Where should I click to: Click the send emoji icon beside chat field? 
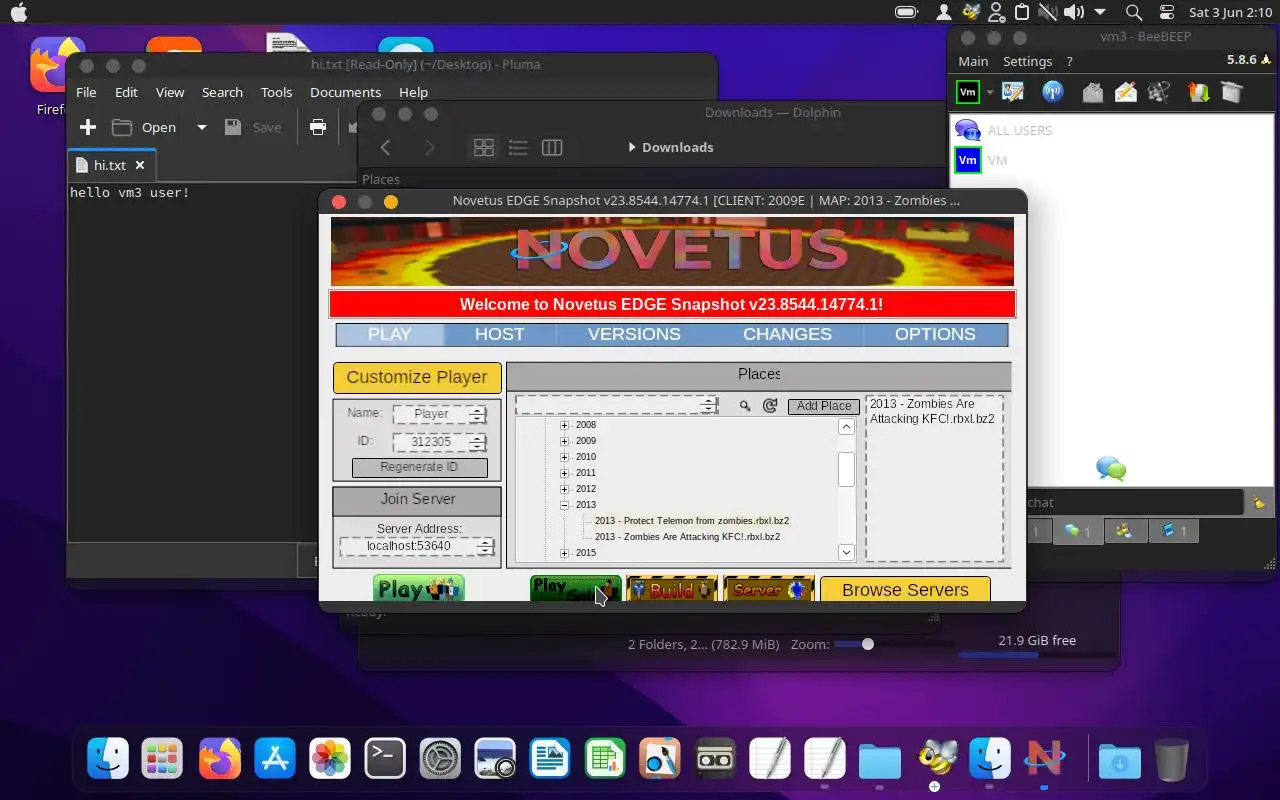click(x=1258, y=502)
